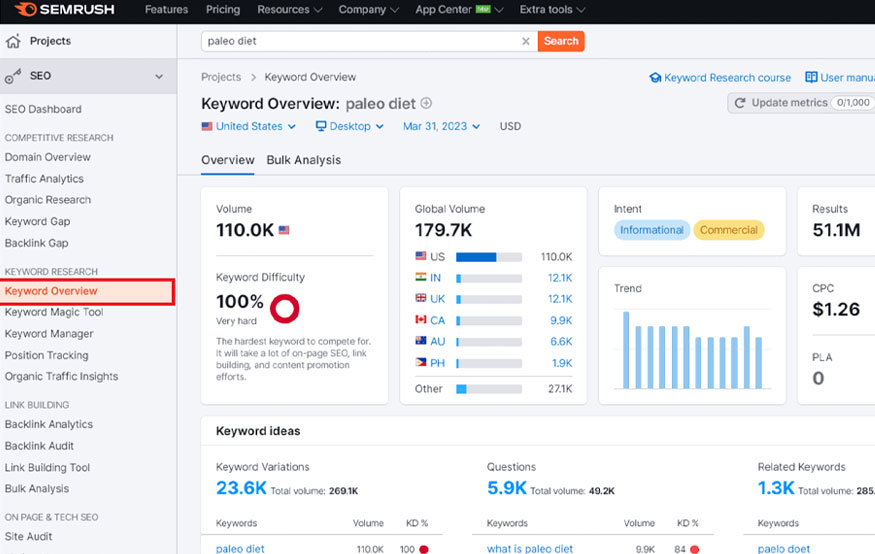Click the Other volume bar in Global Volume
The image size is (875, 554).
489,389
